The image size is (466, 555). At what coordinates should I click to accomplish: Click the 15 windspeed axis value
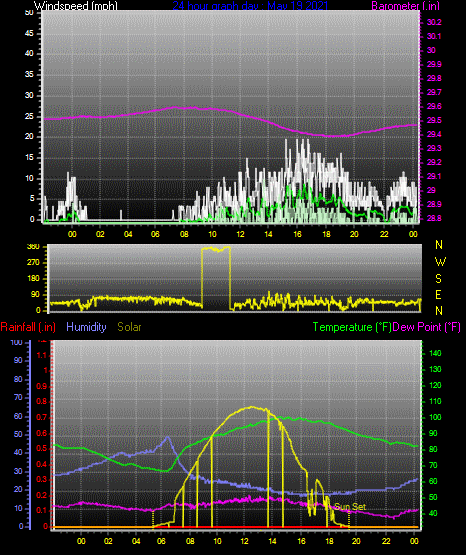pos(29,158)
